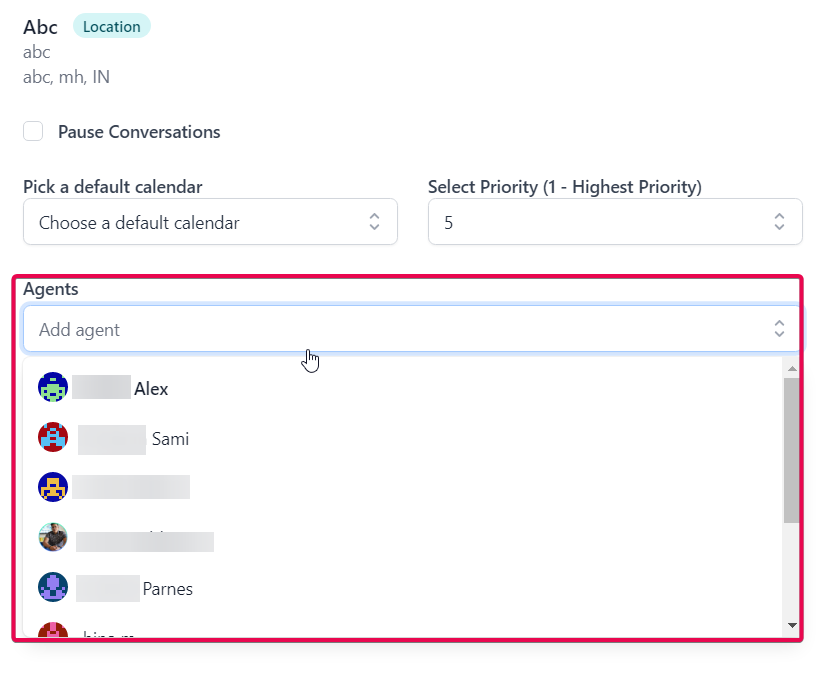Viewport: 823px width, 674px height.
Task: Click the agent list scroll-down arrow
Action: click(792, 625)
